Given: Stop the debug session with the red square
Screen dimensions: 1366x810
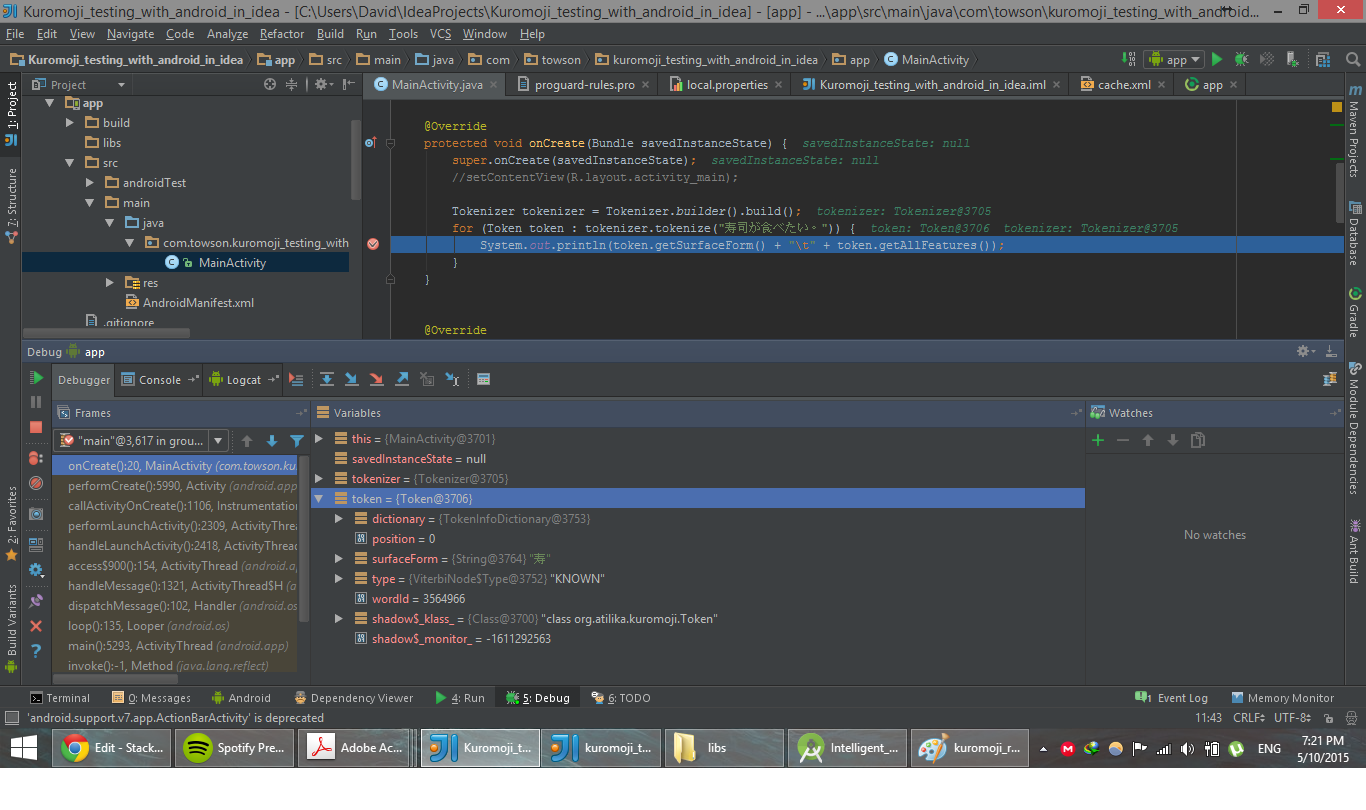Looking at the screenshot, I should pos(36,427).
